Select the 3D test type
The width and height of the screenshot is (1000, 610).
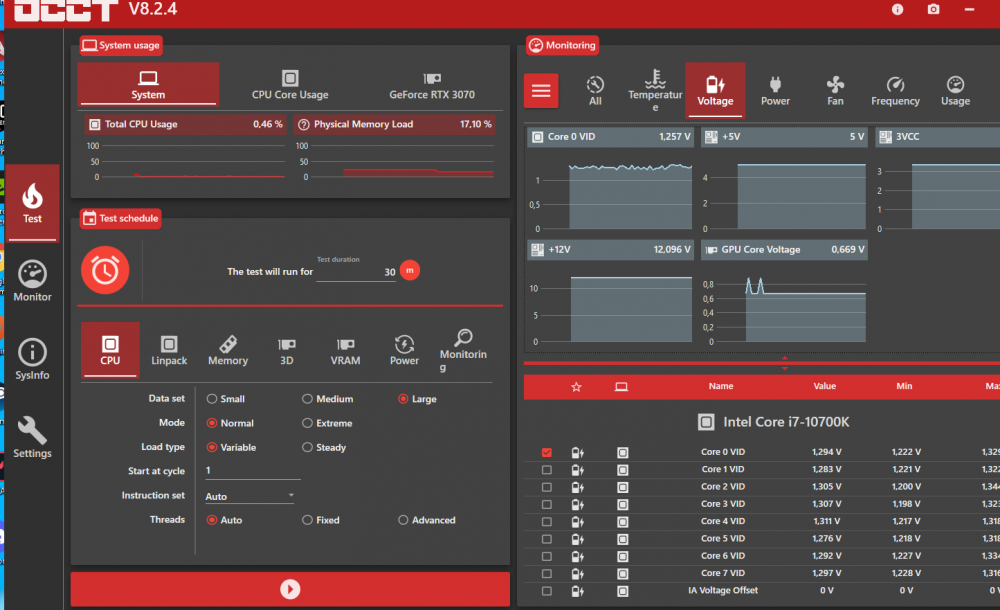point(286,351)
